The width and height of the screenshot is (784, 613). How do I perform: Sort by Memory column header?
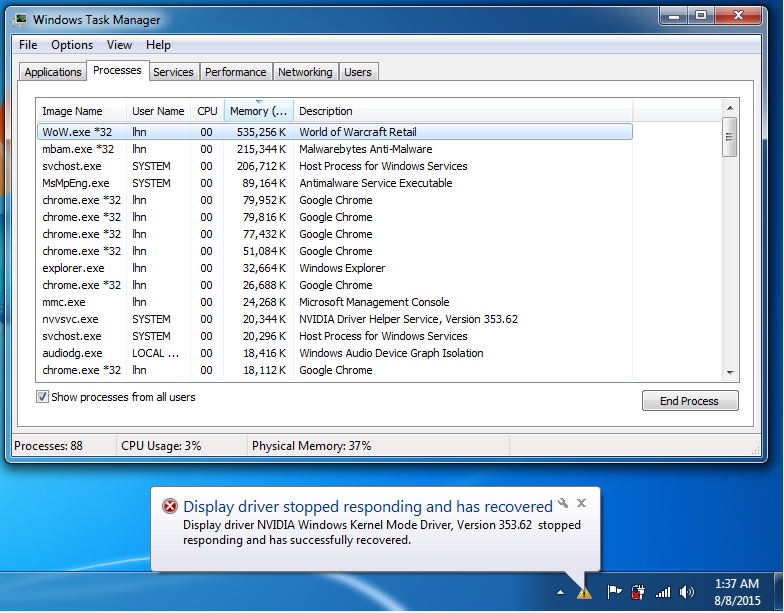[258, 111]
